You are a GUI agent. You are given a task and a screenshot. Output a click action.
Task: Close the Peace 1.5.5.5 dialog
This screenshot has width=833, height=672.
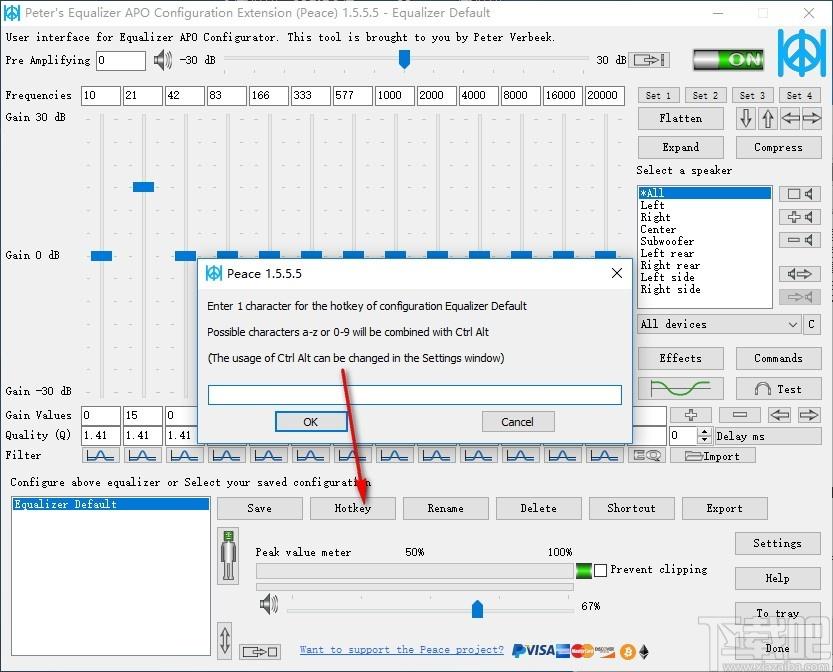(x=617, y=273)
